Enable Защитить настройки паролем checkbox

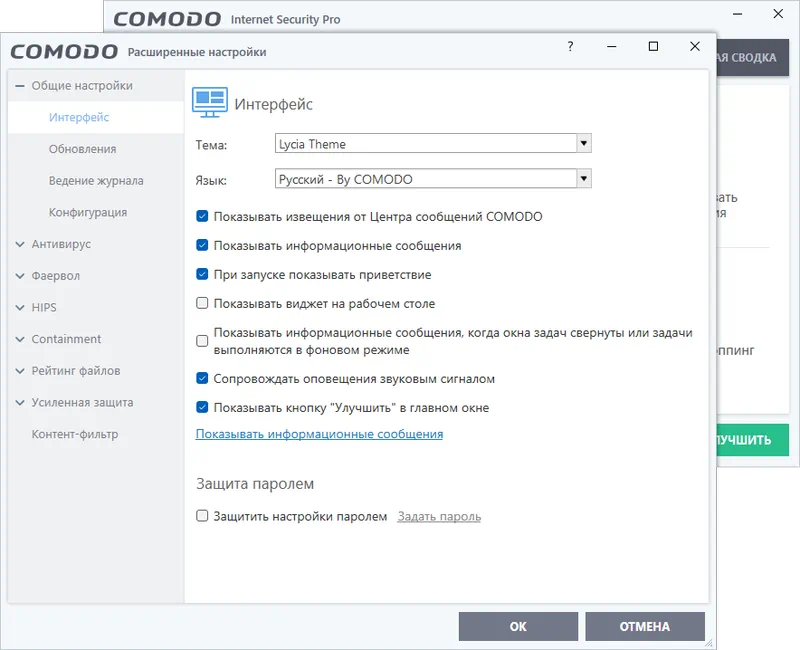tap(202, 516)
